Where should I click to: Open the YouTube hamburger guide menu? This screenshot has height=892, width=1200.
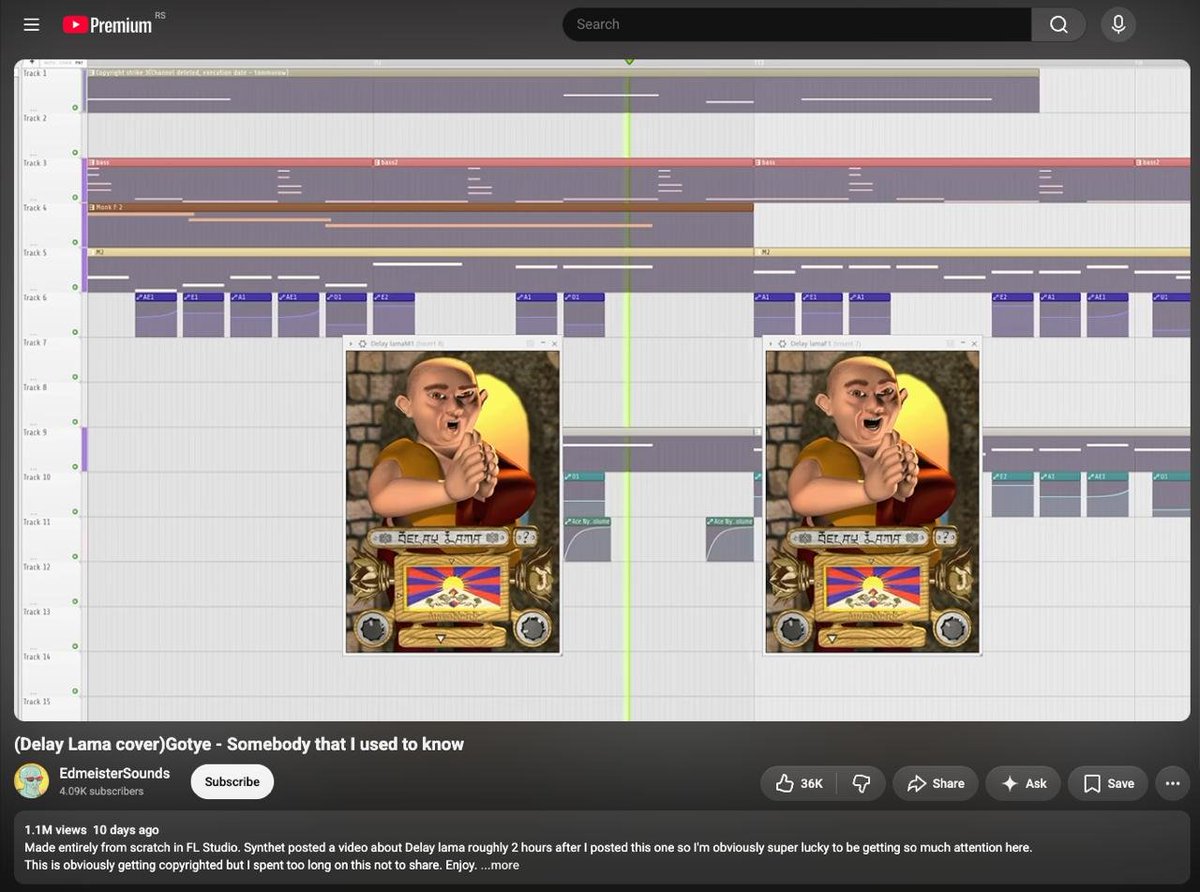(32, 25)
